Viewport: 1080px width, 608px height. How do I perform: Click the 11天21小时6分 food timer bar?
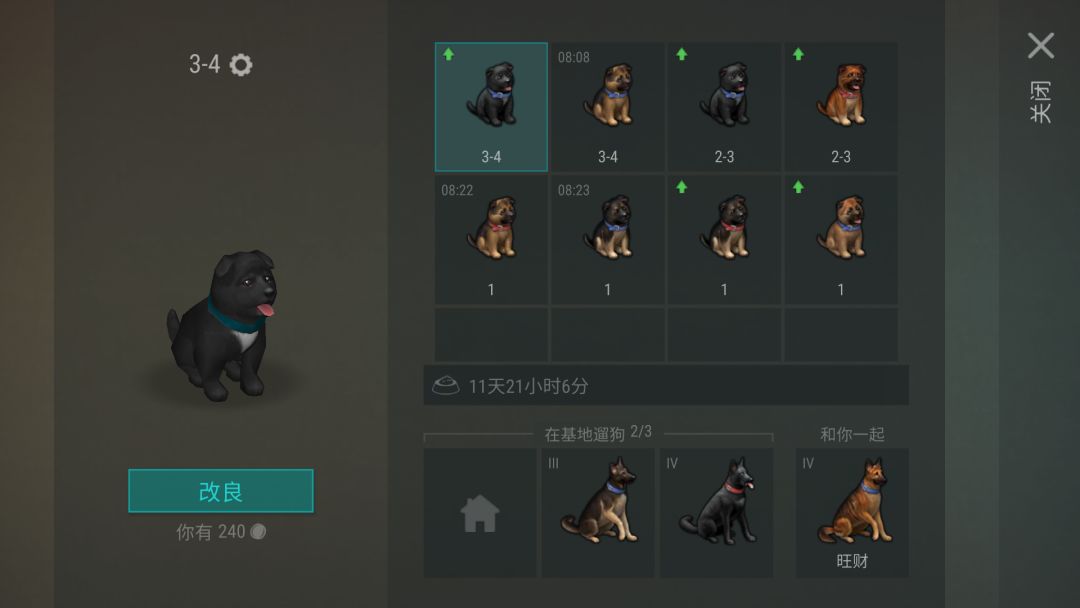point(666,386)
